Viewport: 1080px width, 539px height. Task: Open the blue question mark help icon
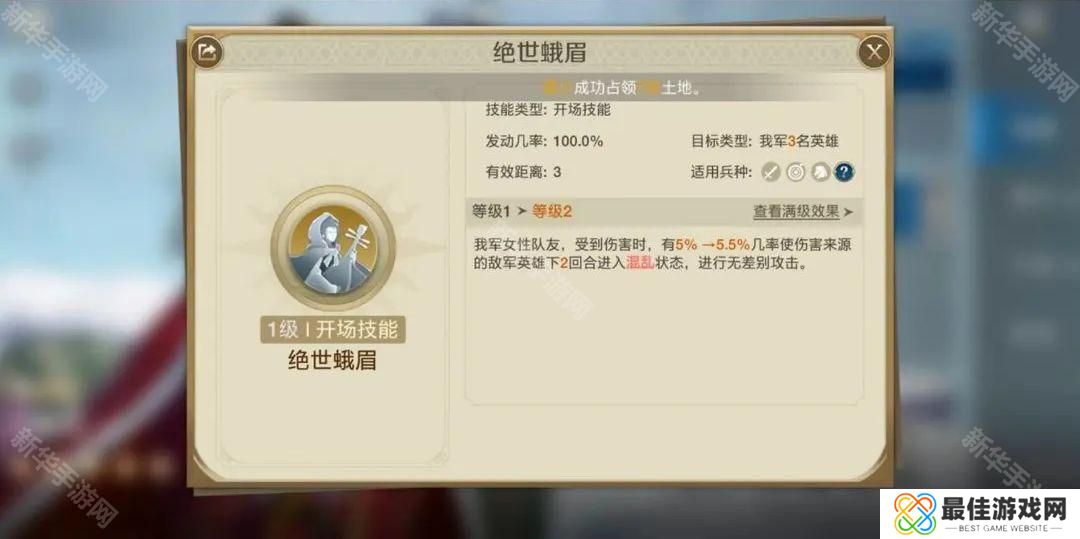(844, 172)
